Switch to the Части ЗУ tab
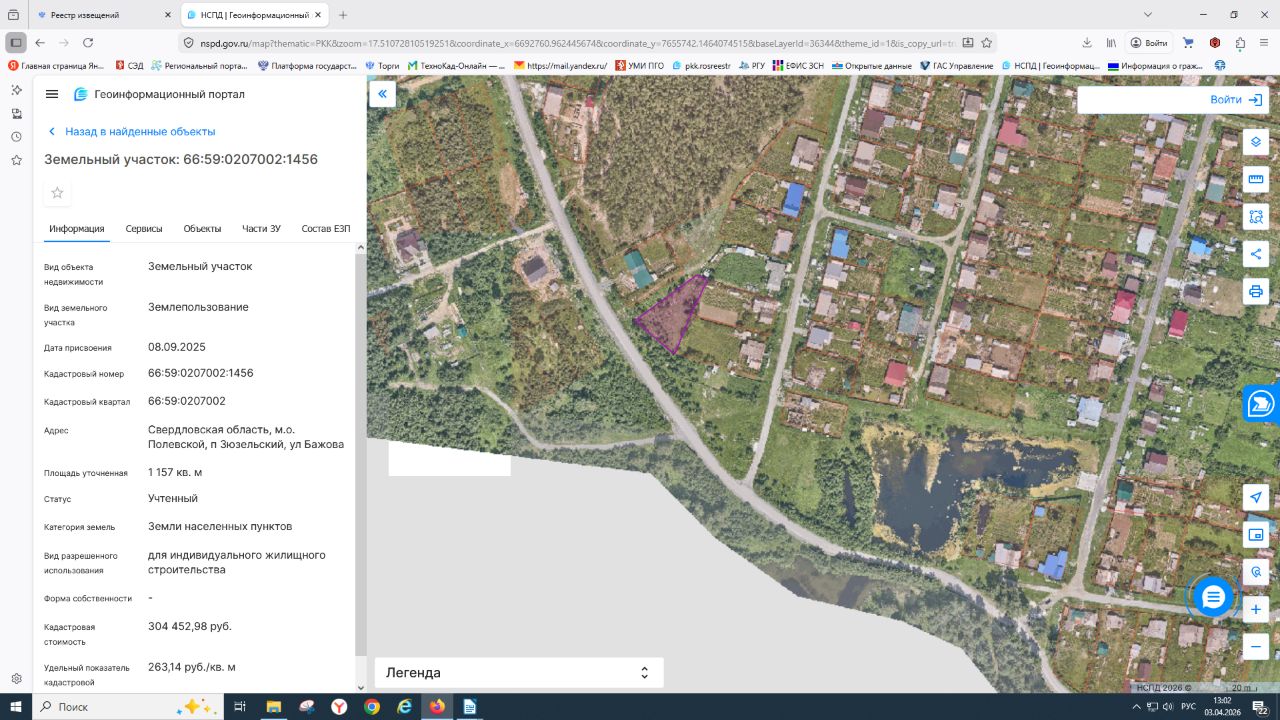The height and width of the screenshot is (720, 1280). [261, 229]
